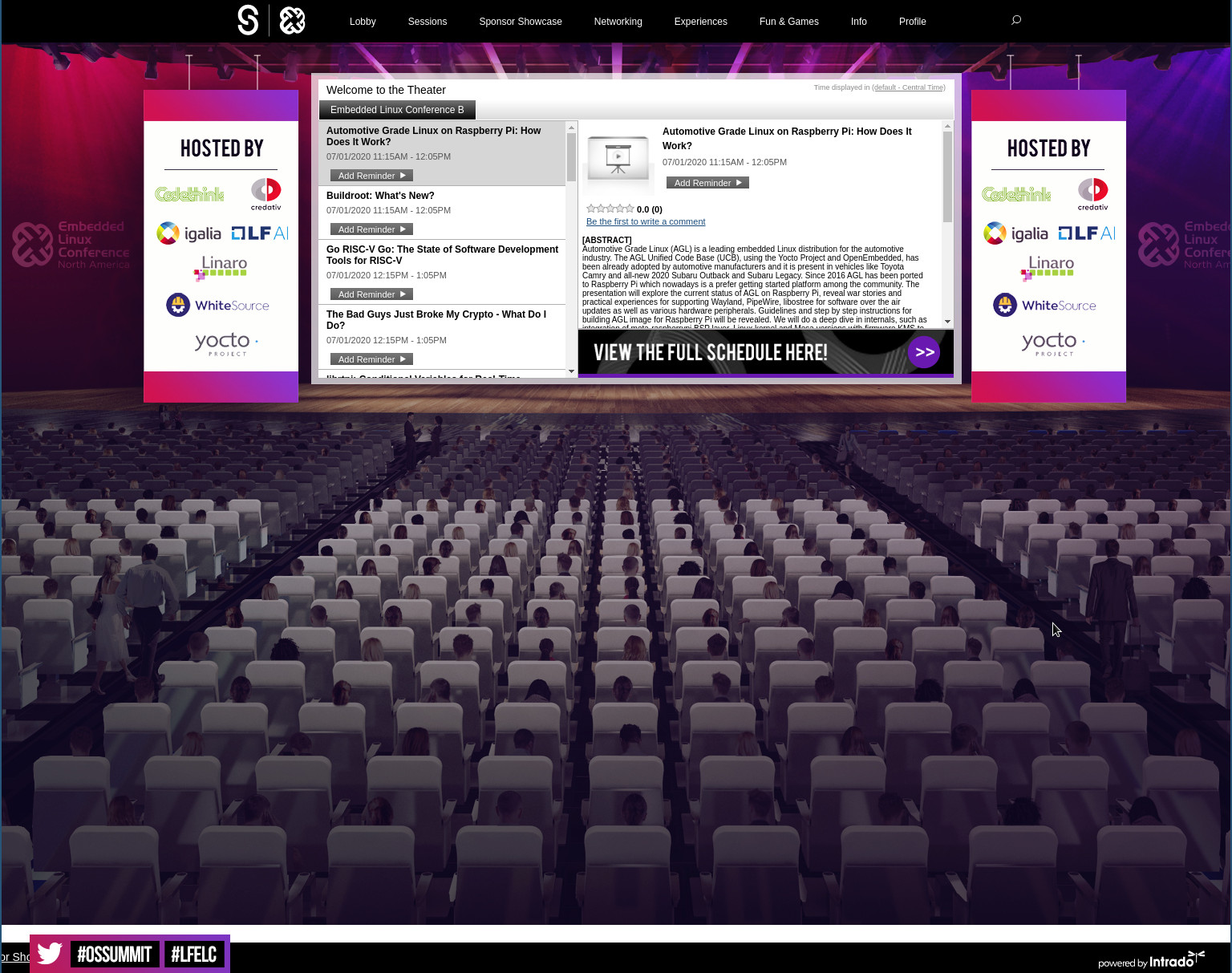Image resolution: width=1232 pixels, height=973 pixels.
Task: Open the Lobby menu
Action: pyautogui.click(x=363, y=22)
